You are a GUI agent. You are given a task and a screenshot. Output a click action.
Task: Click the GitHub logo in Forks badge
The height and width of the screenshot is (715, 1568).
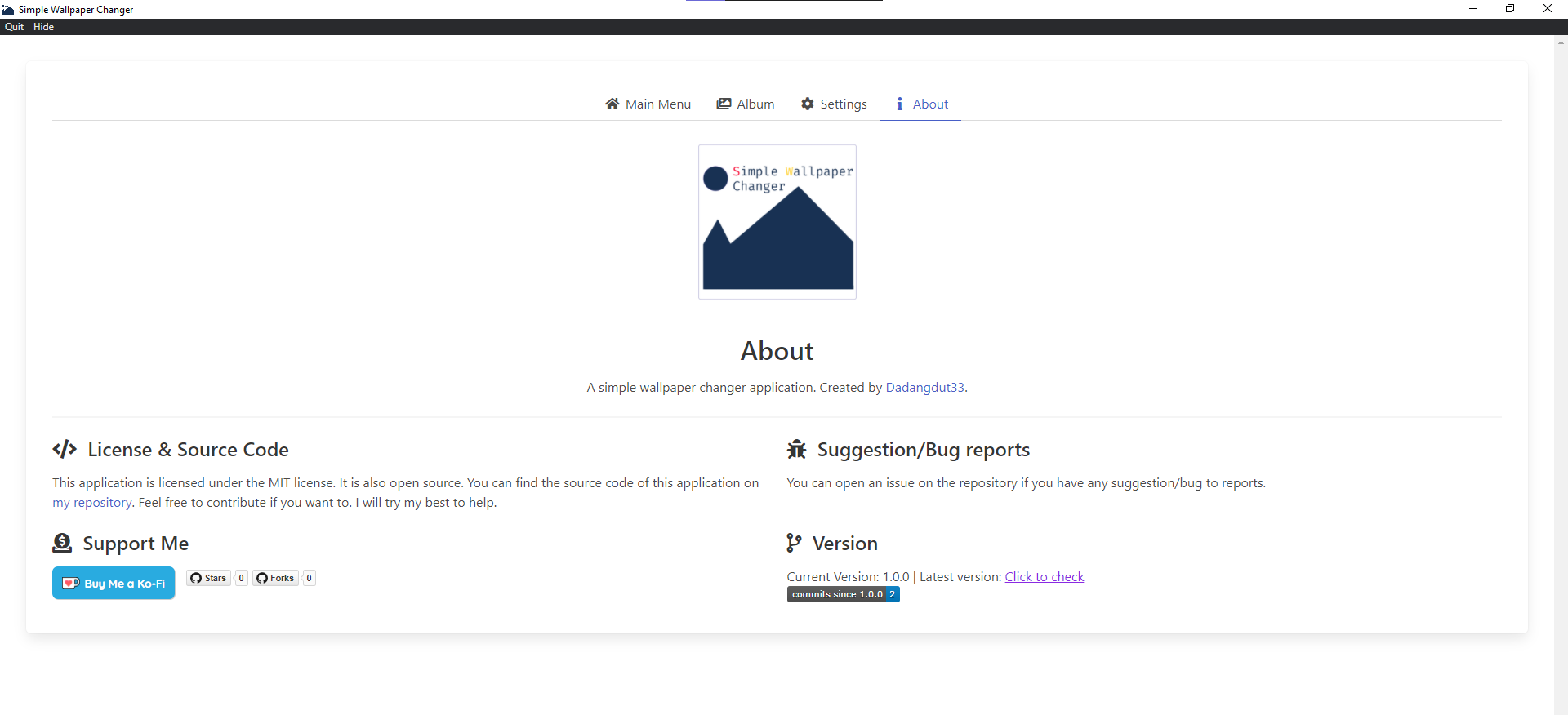262,578
